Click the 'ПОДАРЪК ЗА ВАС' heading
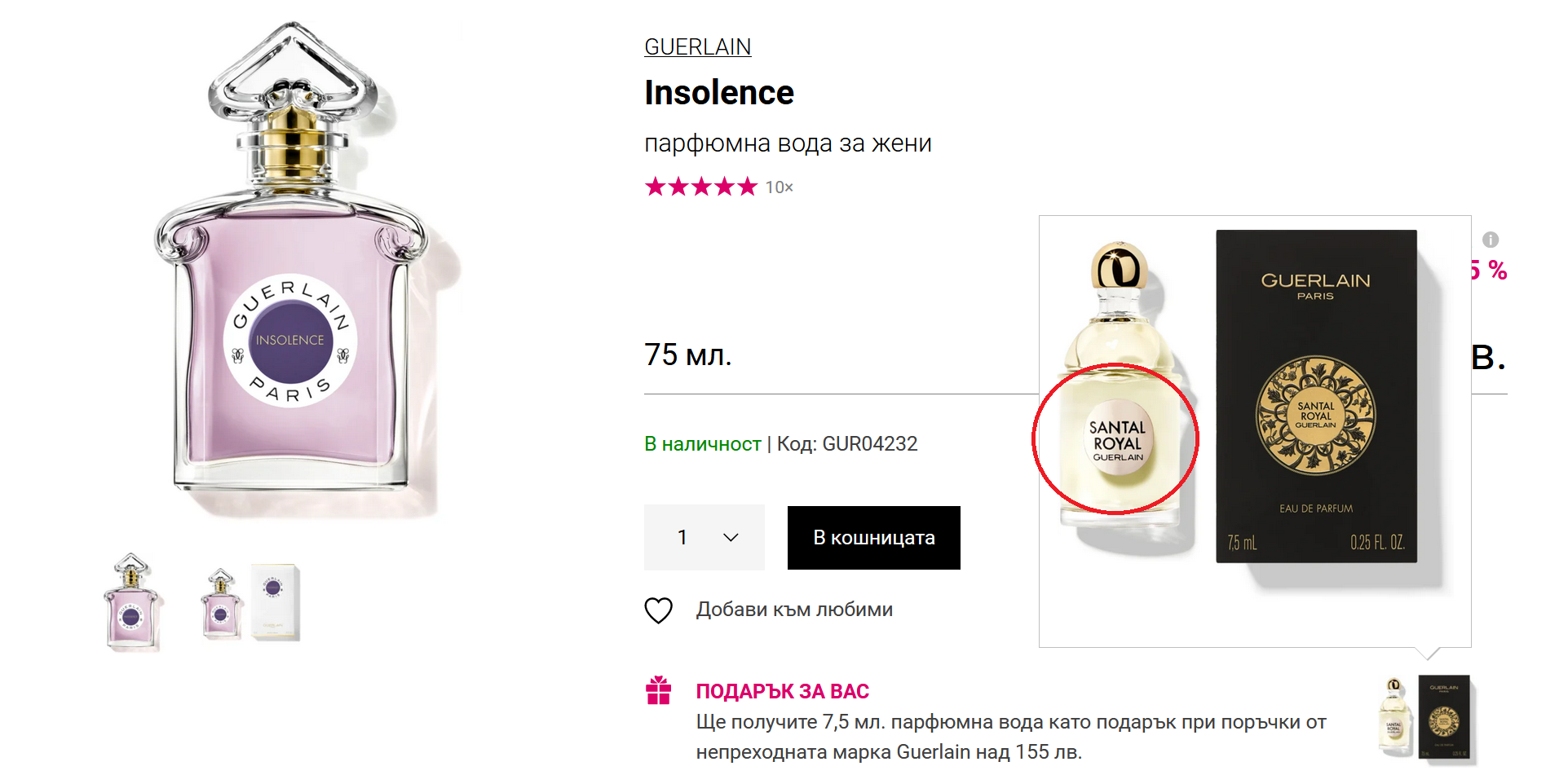Screen dimensions: 1568x775 click(x=782, y=691)
